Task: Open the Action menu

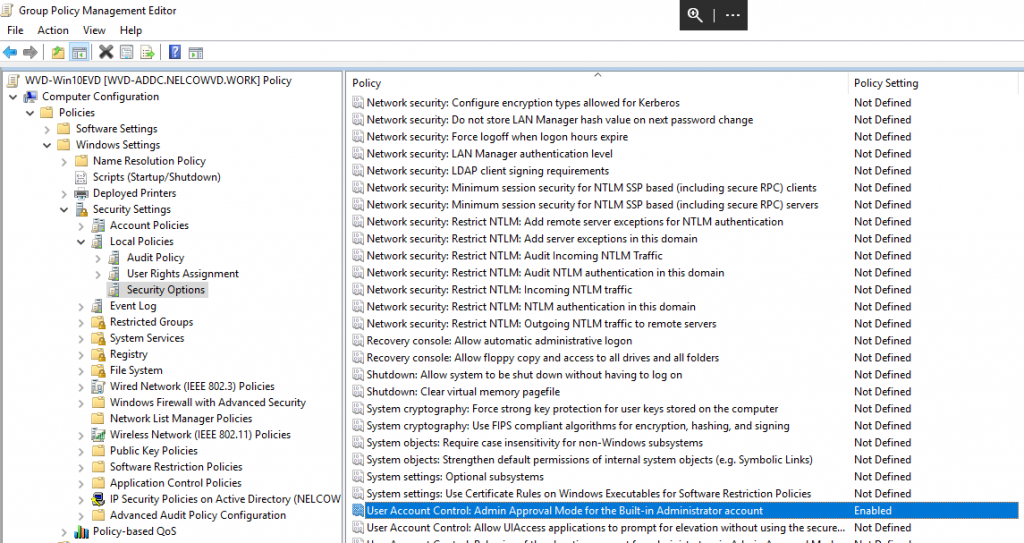Action: coord(53,31)
